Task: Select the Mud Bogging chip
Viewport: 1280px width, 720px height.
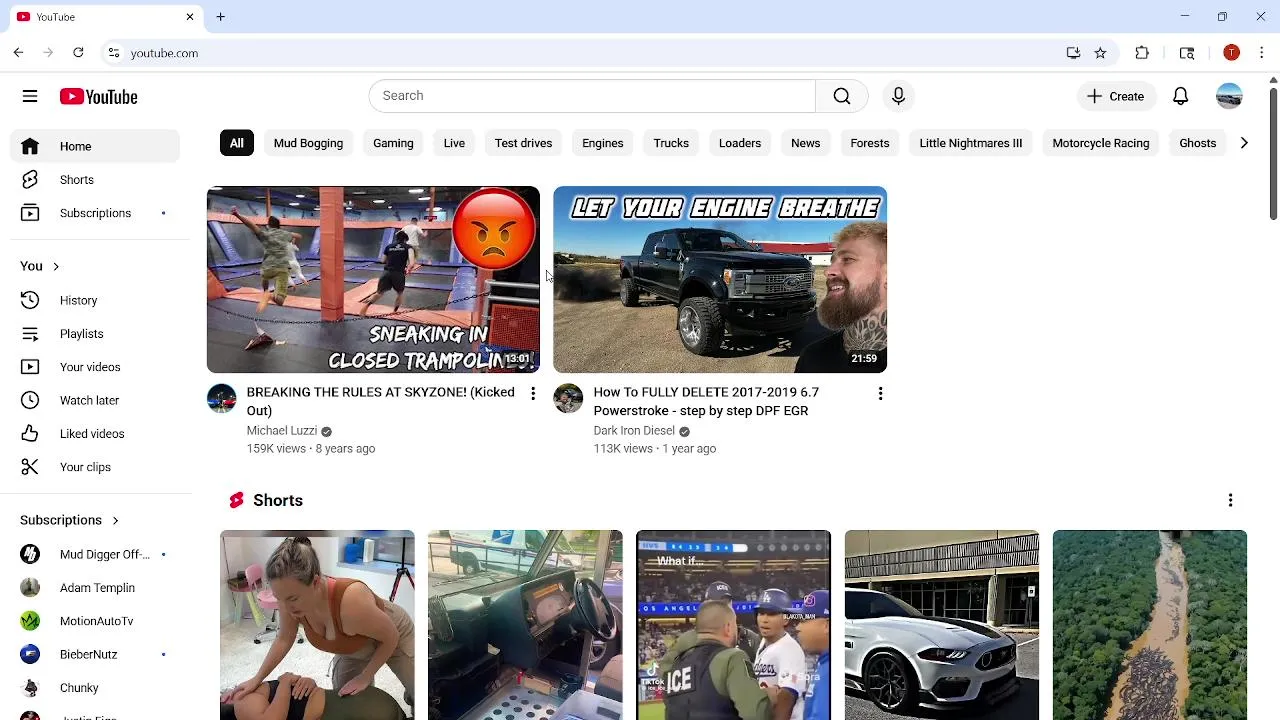Action: pos(308,143)
